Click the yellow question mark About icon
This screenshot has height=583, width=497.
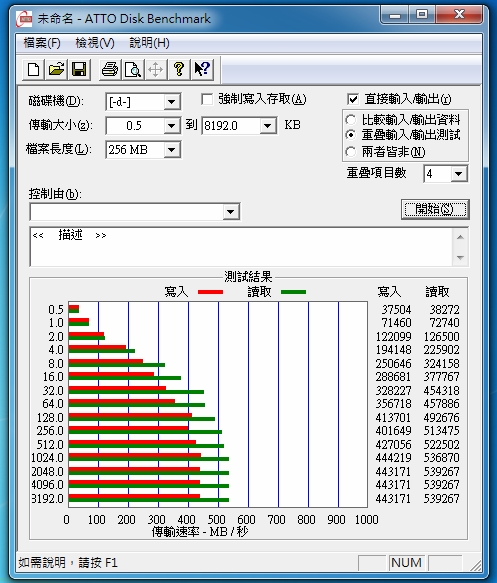click(x=179, y=69)
